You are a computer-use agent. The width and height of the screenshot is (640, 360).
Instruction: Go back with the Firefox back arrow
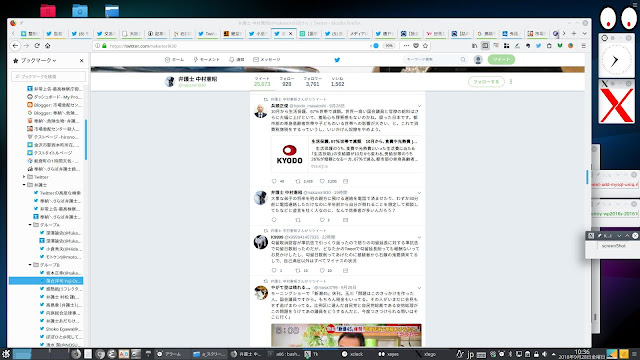16,46
